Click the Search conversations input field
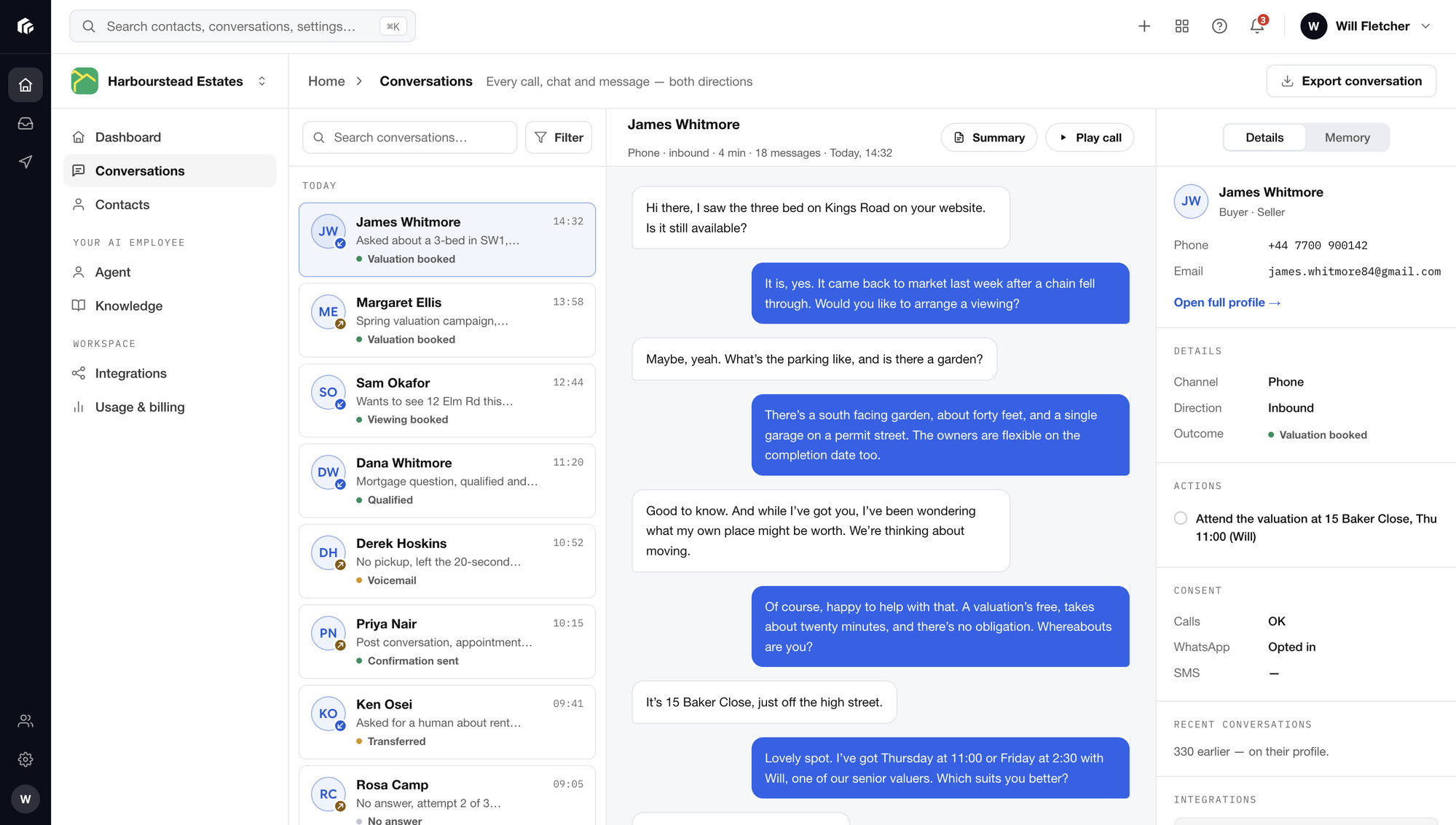 (x=410, y=137)
